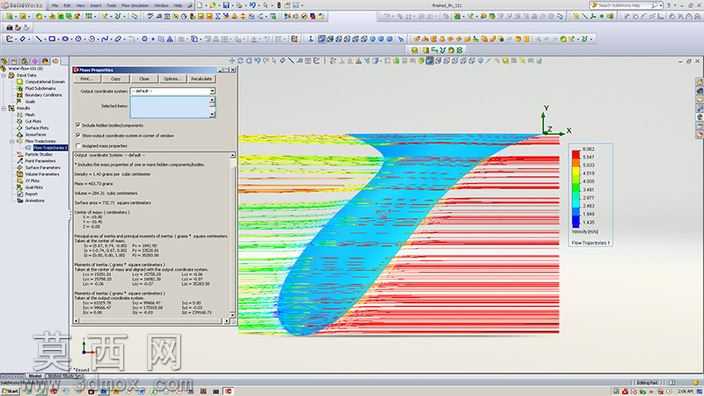Click the Polygon sketch tool

[x=145, y=39]
